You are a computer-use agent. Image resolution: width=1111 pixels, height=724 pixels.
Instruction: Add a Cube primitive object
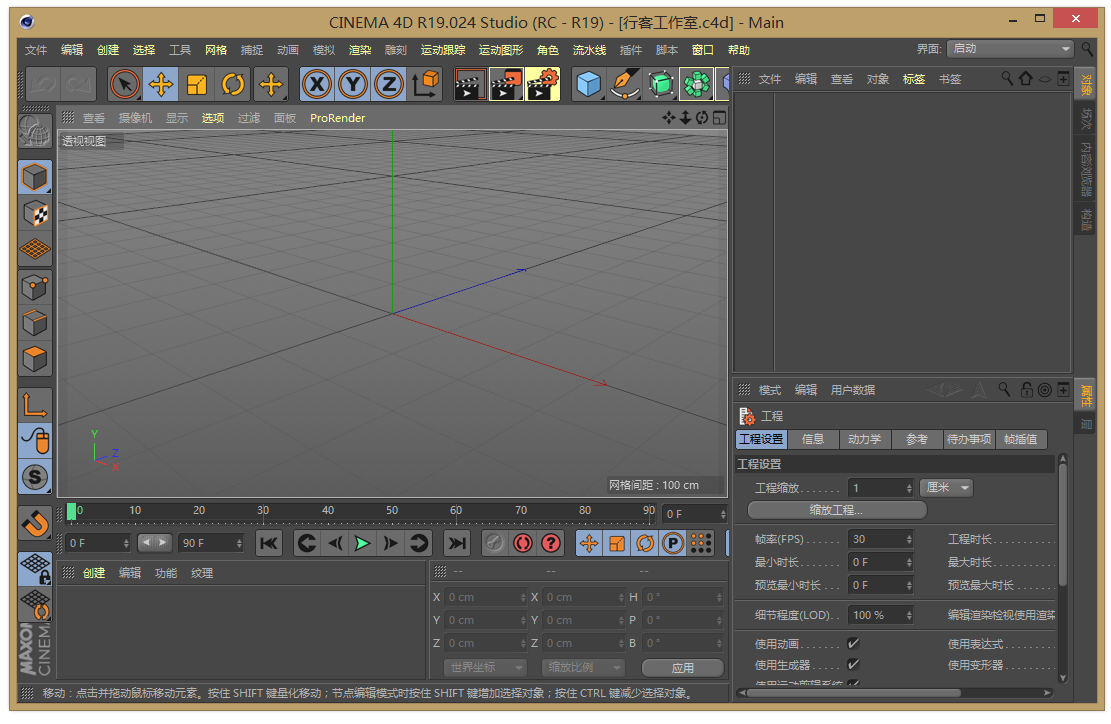click(588, 84)
